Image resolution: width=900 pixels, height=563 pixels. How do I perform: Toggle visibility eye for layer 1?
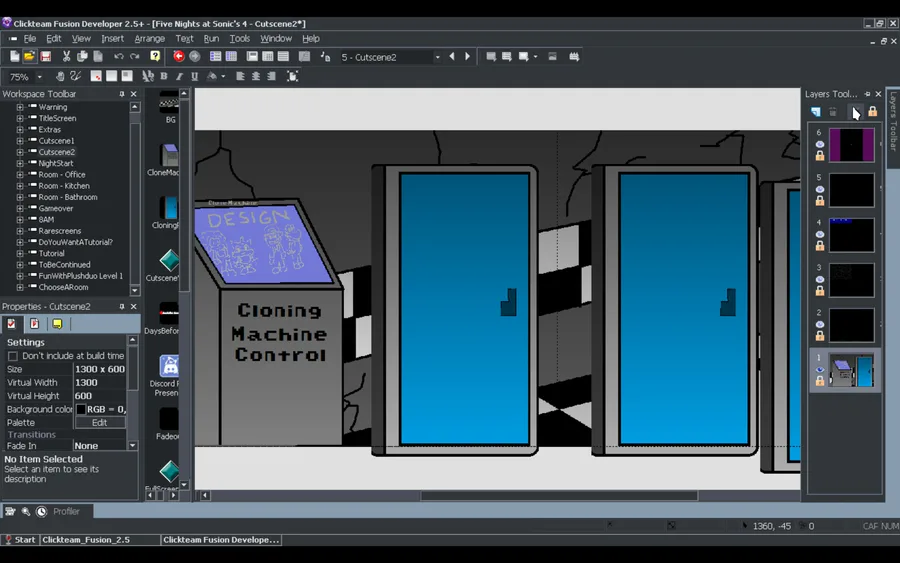click(820, 370)
